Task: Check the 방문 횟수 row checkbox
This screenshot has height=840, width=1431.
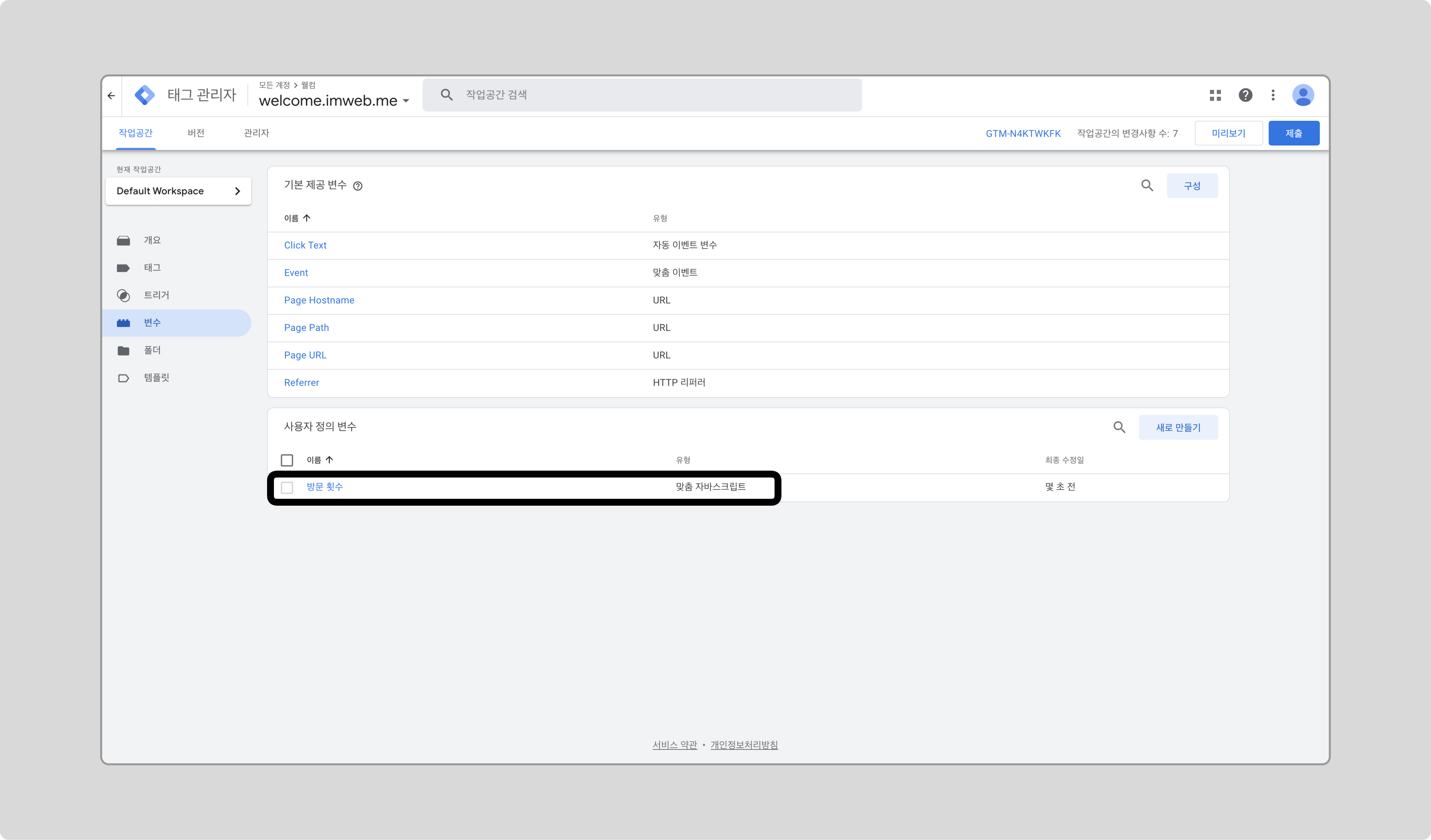Action: pyautogui.click(x=287, y=487)
